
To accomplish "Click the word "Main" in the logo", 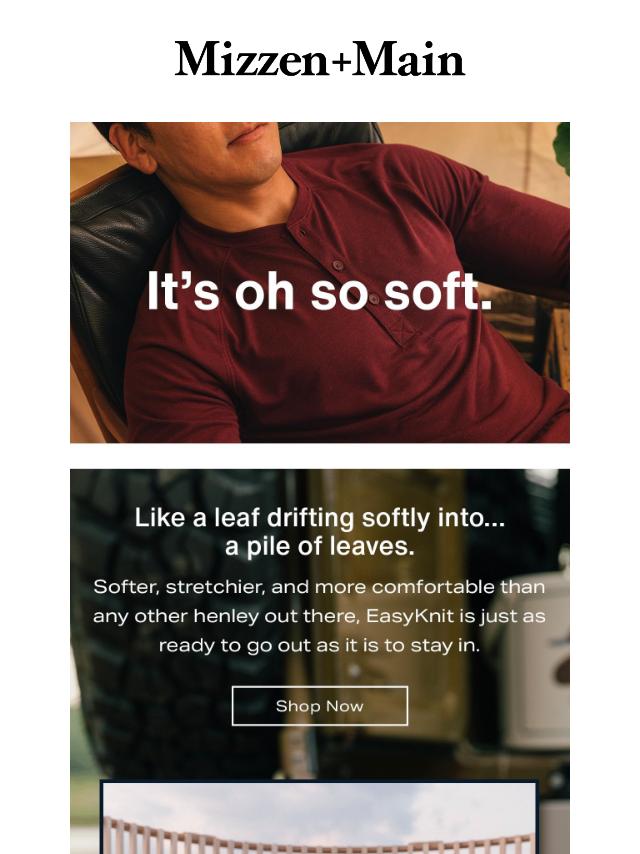I will point(409,59).
